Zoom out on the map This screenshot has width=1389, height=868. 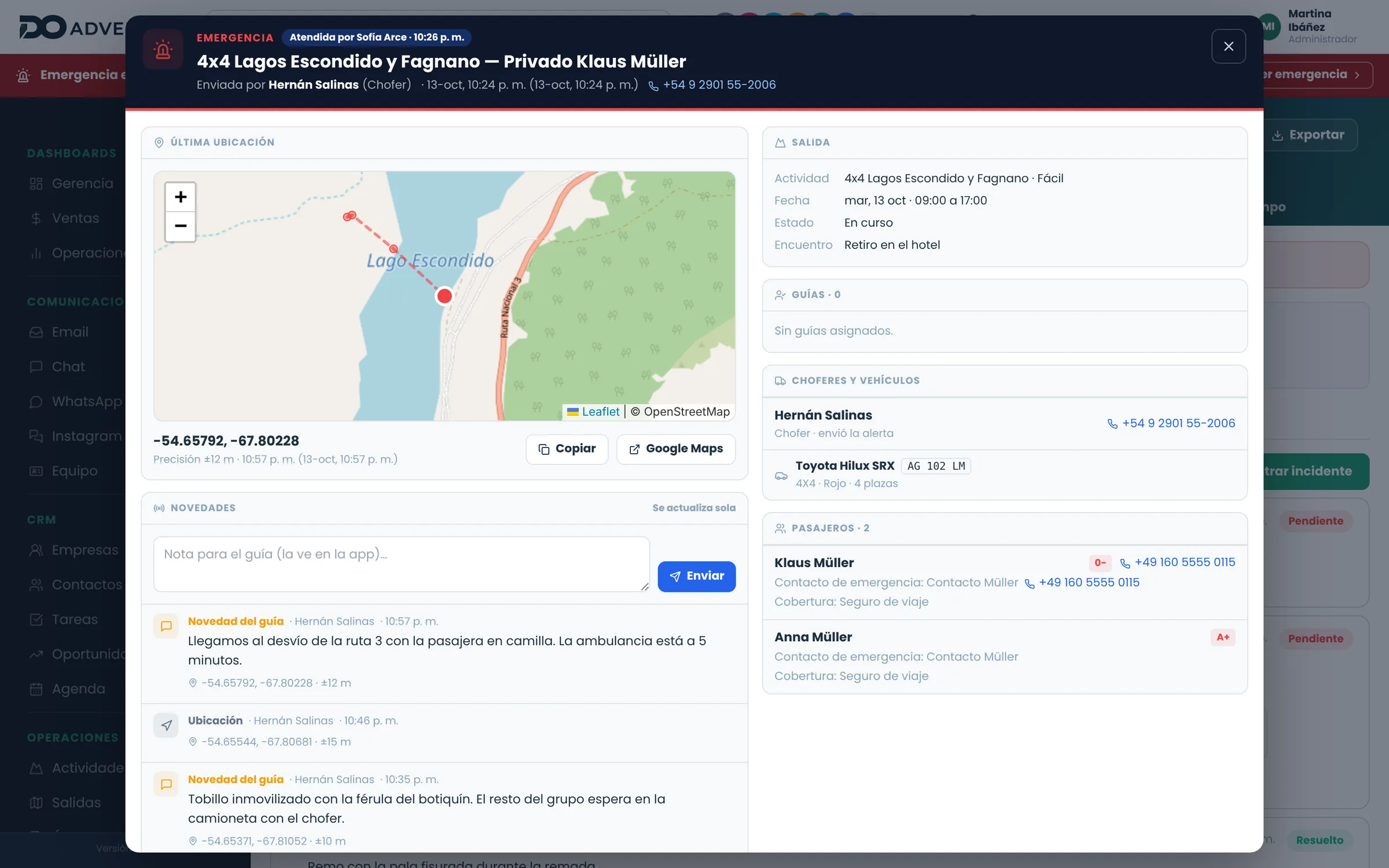pos(181,226)
